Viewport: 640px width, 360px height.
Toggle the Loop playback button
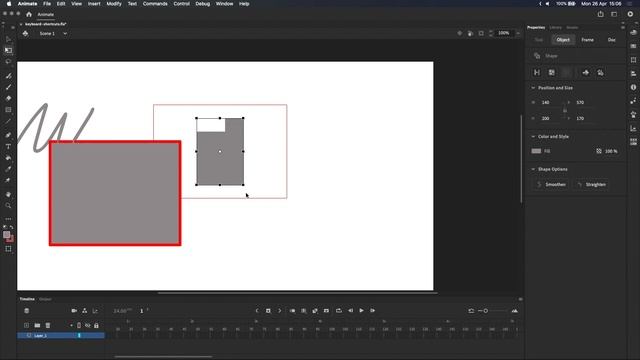click(339, 311)
